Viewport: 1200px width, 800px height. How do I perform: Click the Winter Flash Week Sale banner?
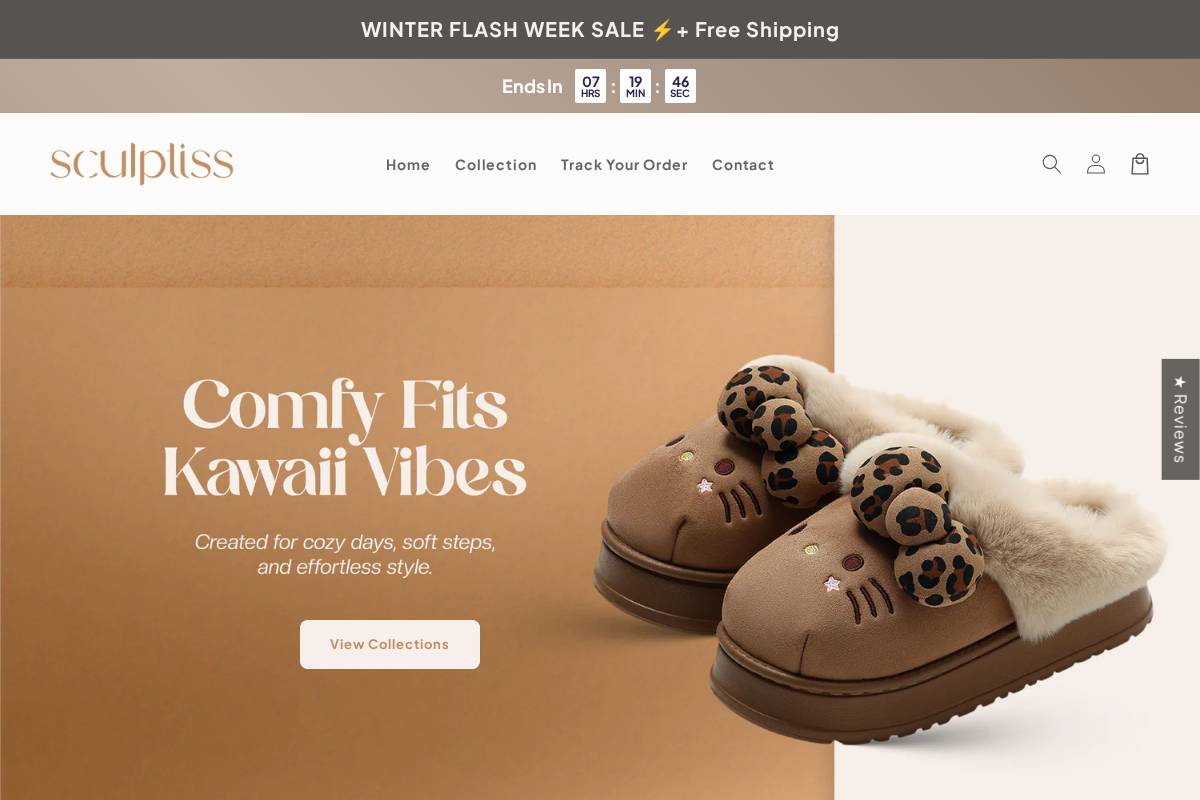click(600, 30)
